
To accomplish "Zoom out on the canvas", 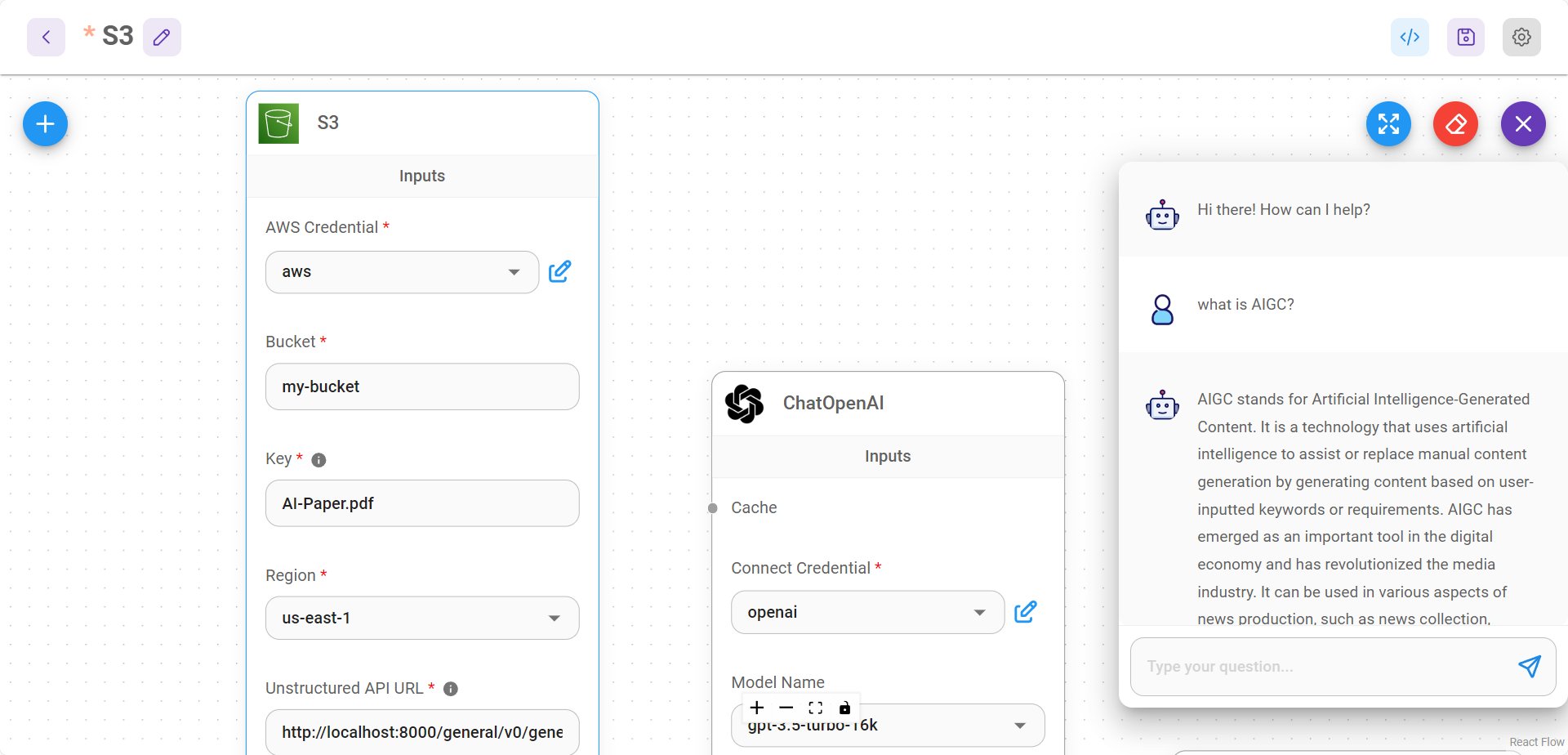I will pyautogui.click(x=786, y=708).
